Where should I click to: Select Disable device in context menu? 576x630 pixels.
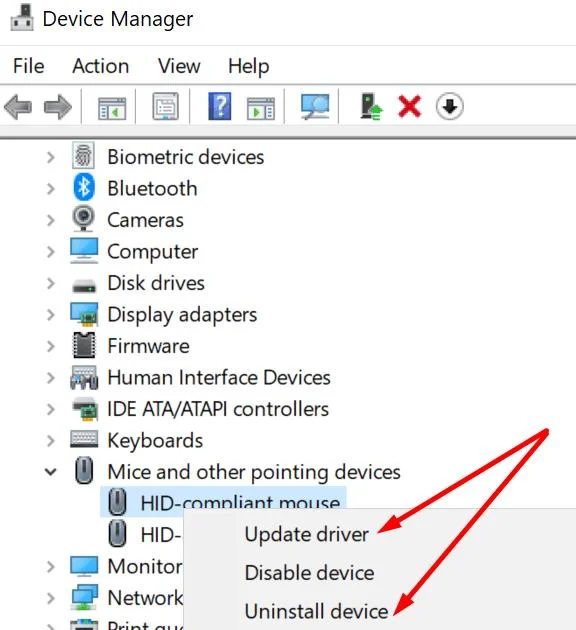point(309,573)
